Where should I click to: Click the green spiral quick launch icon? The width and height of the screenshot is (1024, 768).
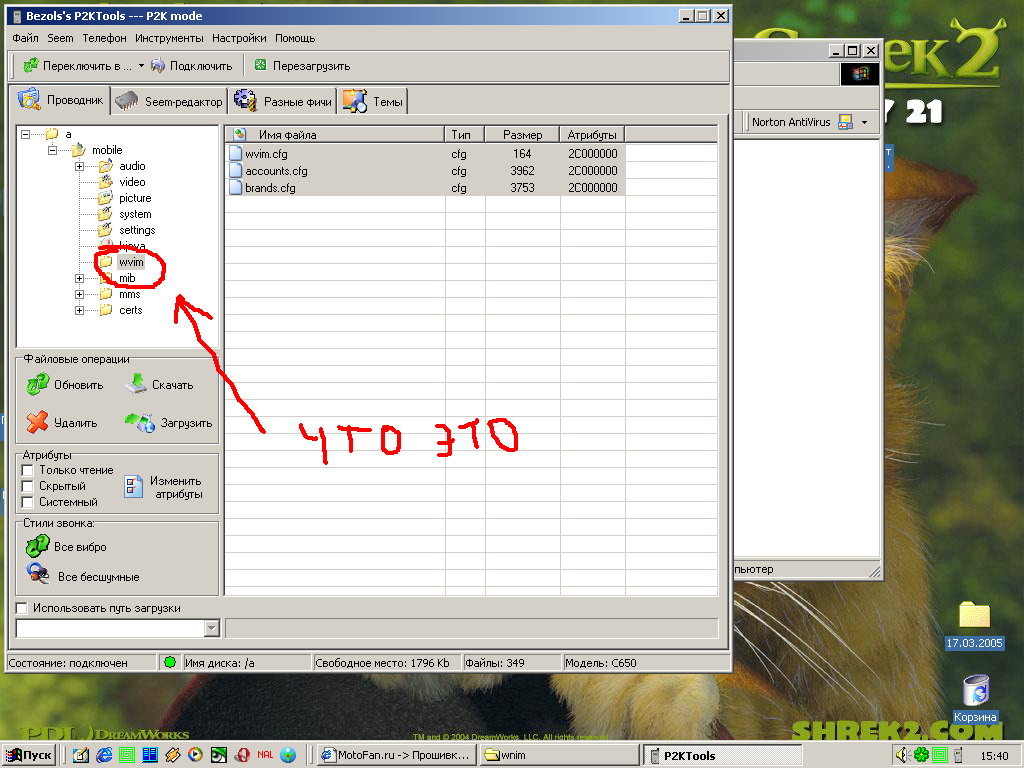click(126, 756)
